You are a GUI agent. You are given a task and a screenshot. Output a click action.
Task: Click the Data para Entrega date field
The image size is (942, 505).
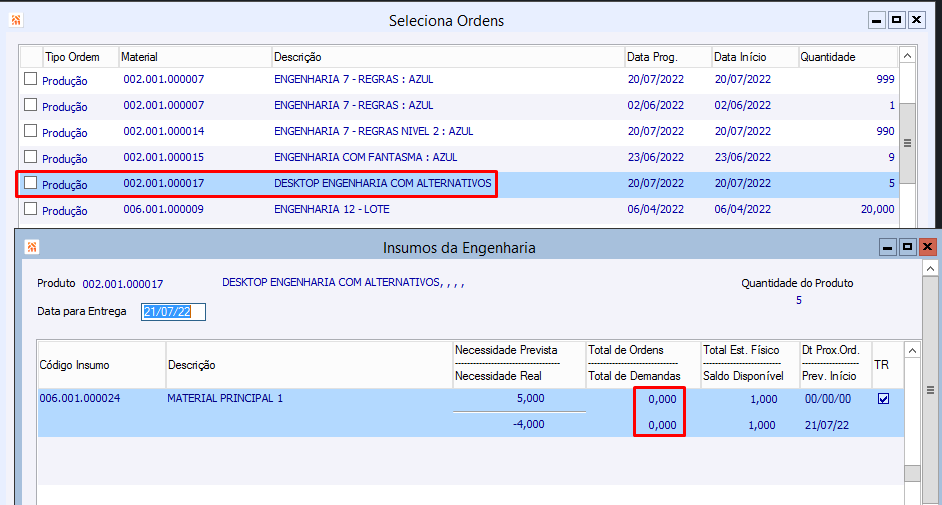click(x=174, y=312)
